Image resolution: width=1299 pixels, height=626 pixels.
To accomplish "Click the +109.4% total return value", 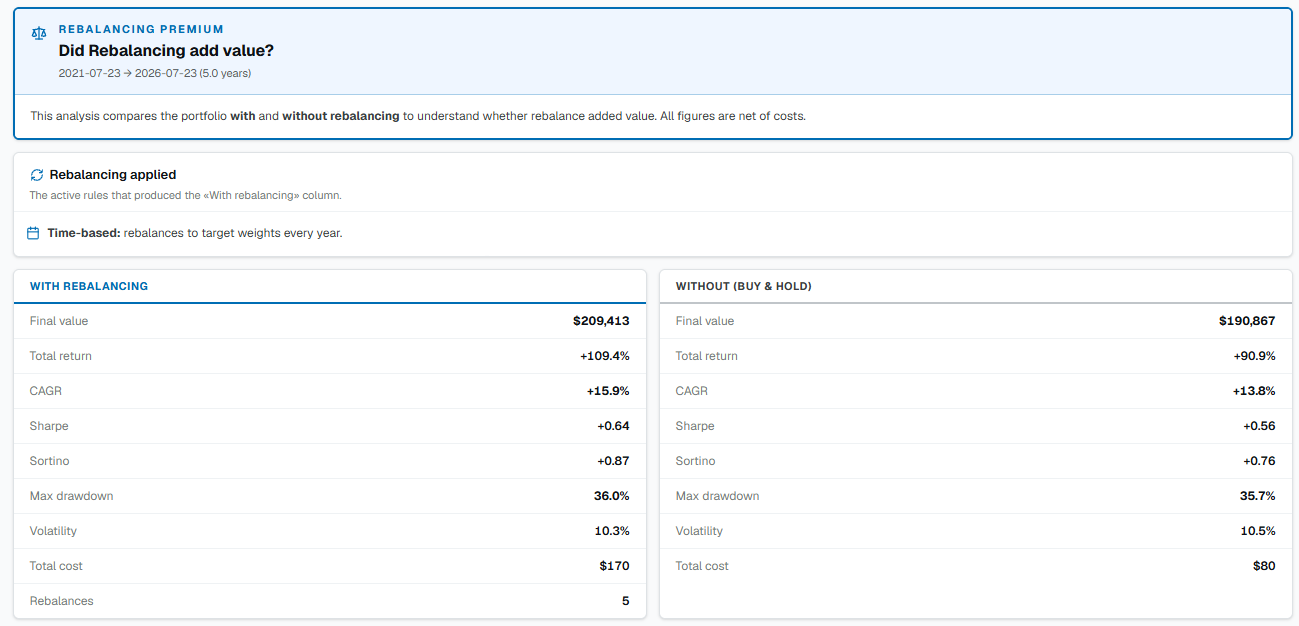I will [x=604, y=356].
